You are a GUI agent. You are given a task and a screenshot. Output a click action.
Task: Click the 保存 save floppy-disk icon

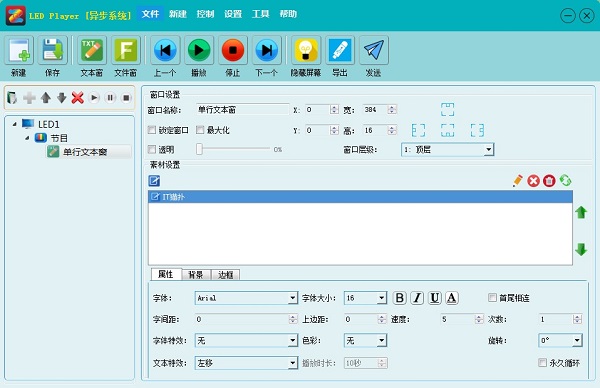pos(52,50)
